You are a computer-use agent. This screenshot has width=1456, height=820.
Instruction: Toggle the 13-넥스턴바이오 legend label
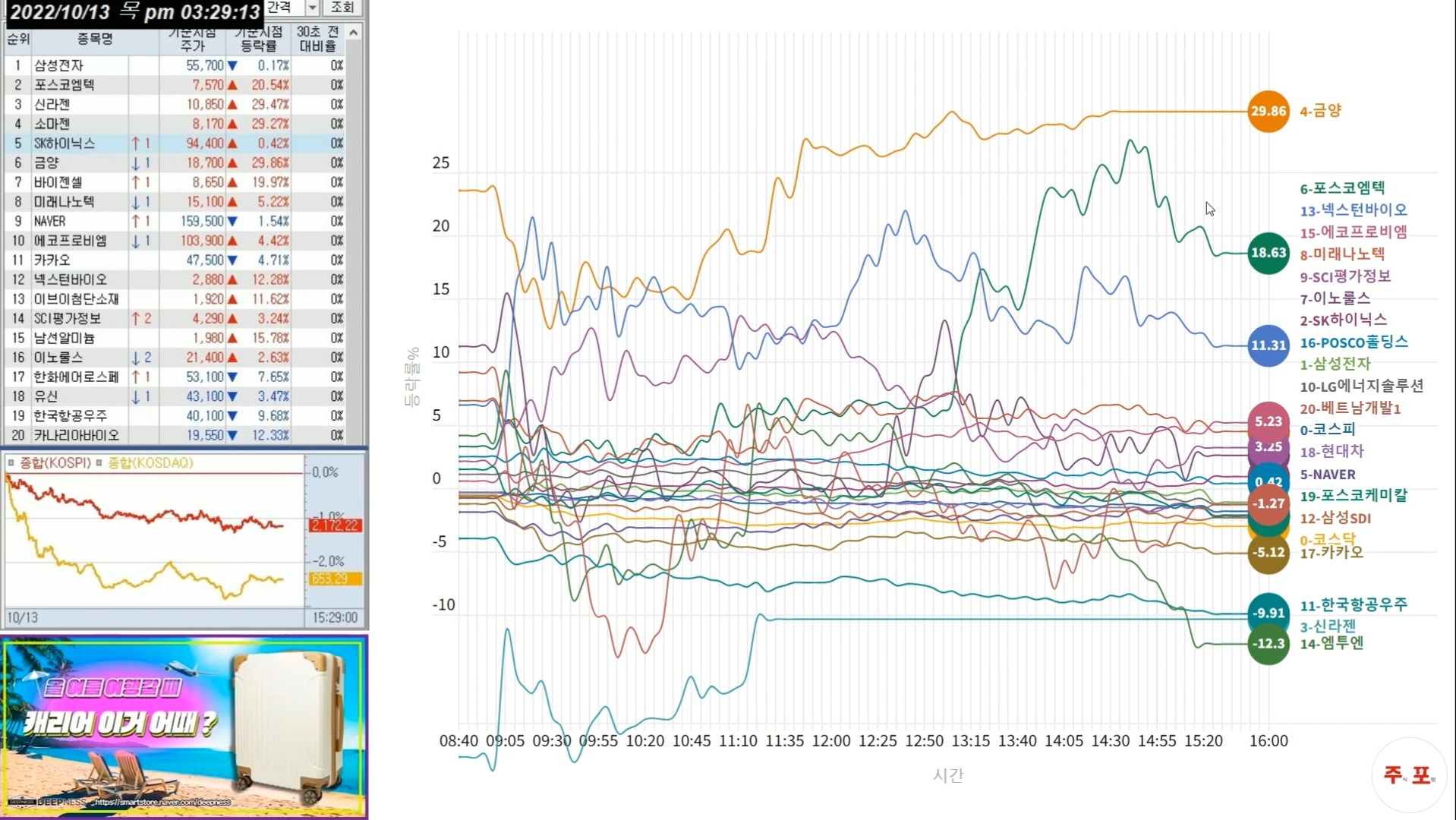point(1354,210)
